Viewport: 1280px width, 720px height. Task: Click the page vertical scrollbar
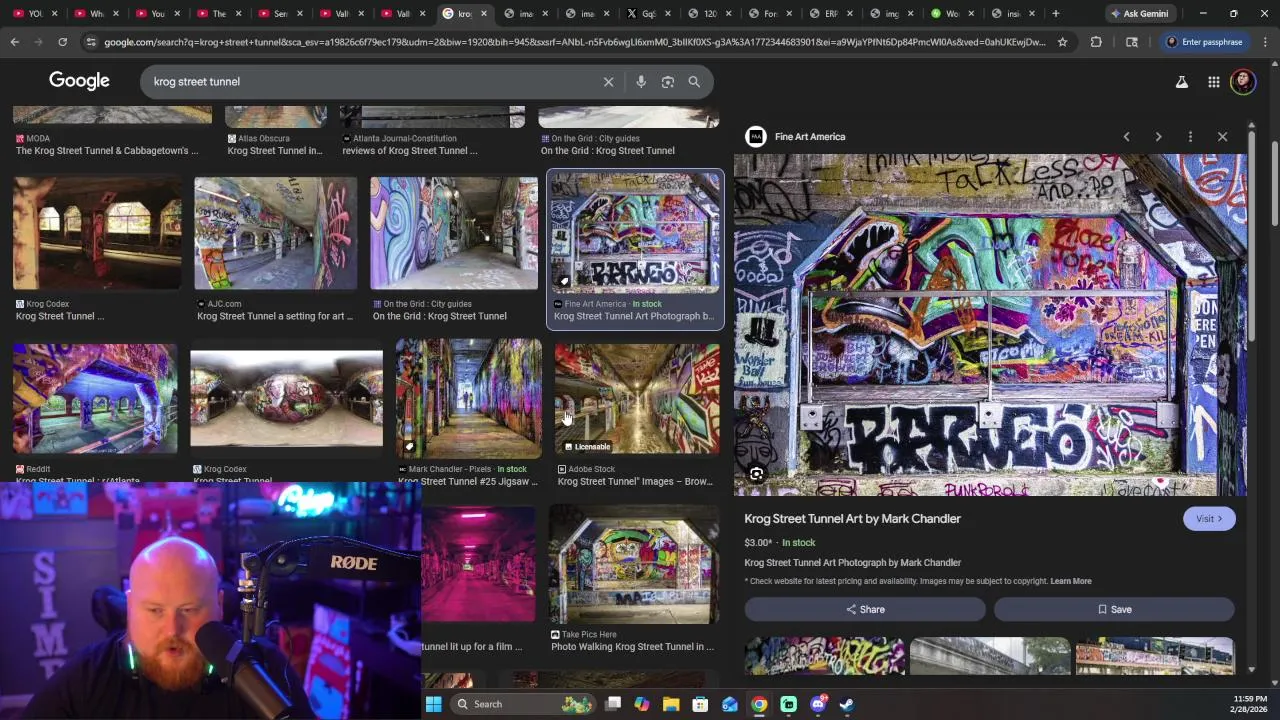(1275, 184)
